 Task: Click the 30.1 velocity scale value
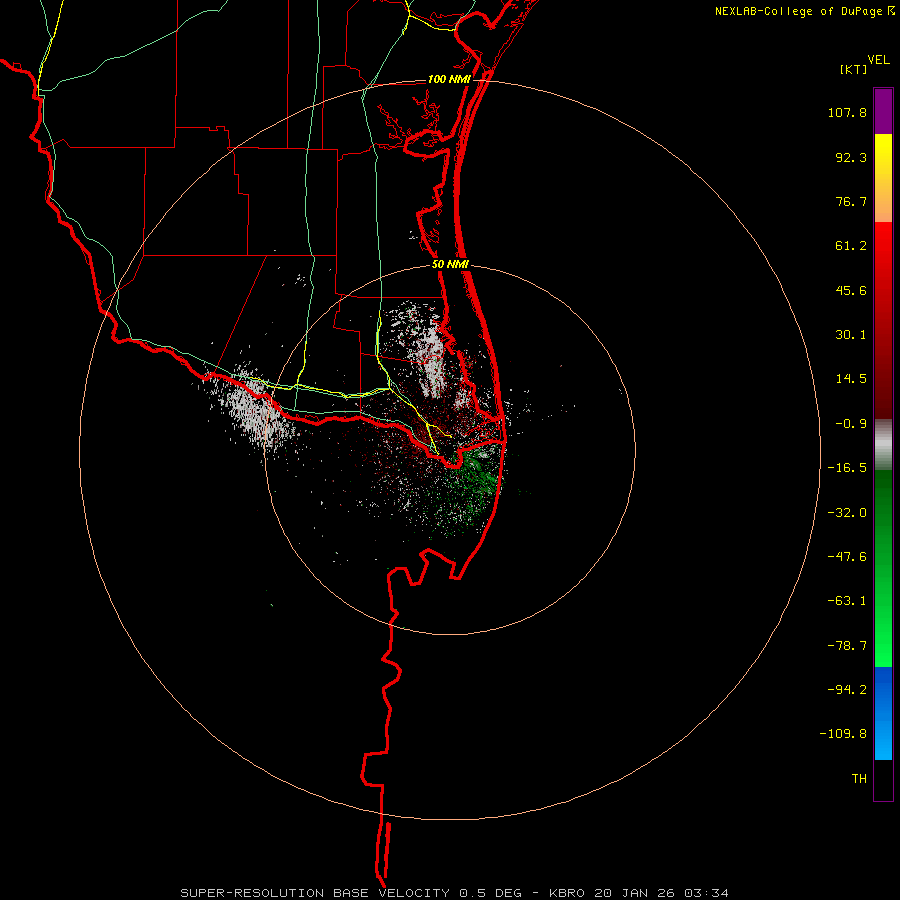851,335
